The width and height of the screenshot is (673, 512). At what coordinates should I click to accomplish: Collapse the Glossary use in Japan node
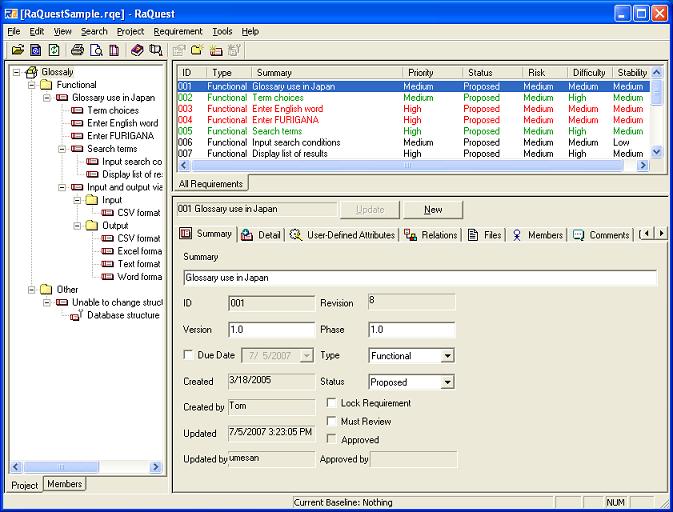[47, 98]
